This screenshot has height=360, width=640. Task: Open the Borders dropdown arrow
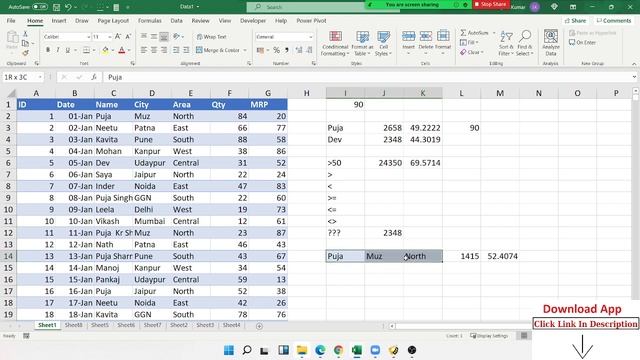[x=94, y=50]
